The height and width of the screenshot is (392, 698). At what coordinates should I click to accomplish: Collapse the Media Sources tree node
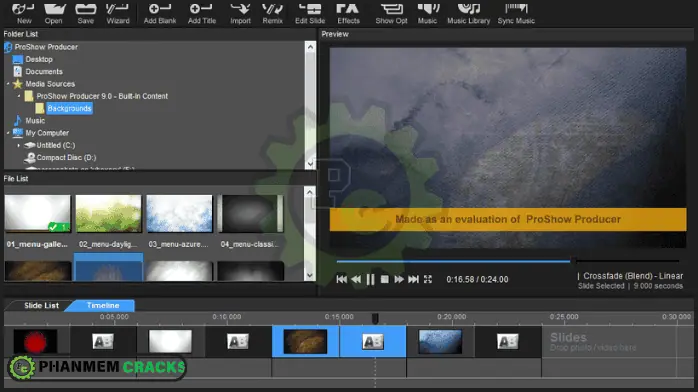point(8,84)
